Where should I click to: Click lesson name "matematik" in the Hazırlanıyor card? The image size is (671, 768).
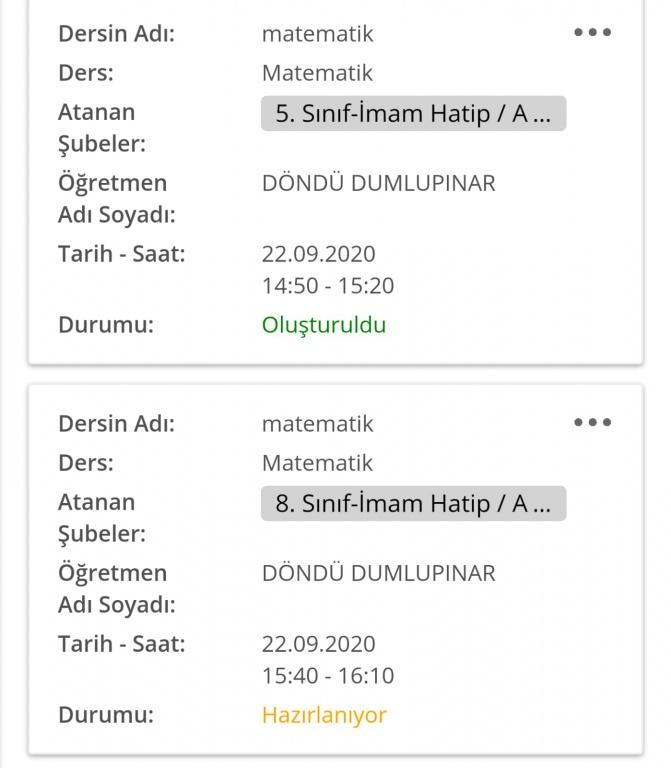(x=317, y=423)
